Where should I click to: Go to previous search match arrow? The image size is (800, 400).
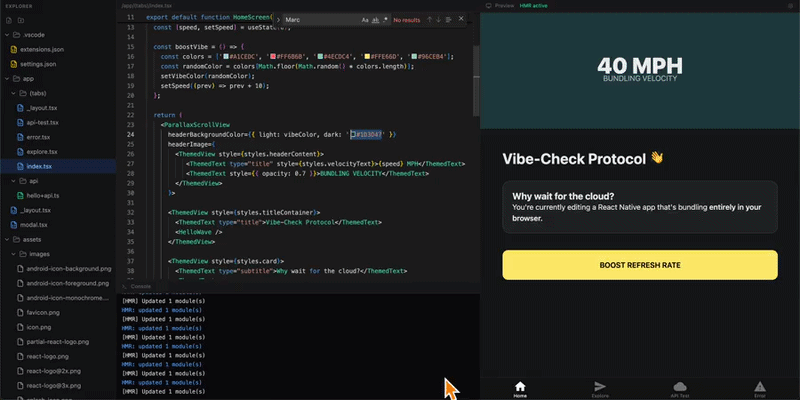430,19
